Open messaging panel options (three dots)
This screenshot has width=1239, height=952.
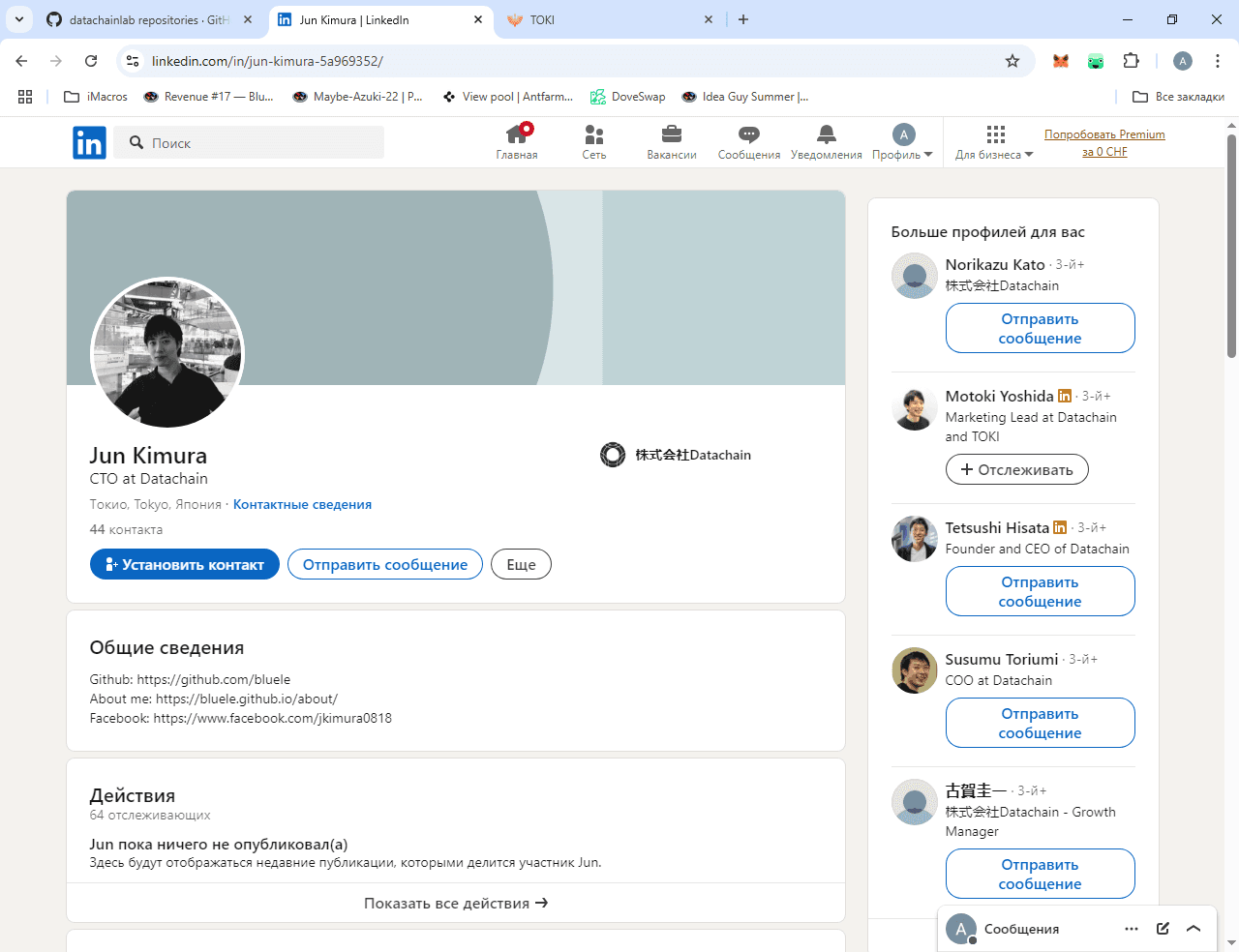1132,929
